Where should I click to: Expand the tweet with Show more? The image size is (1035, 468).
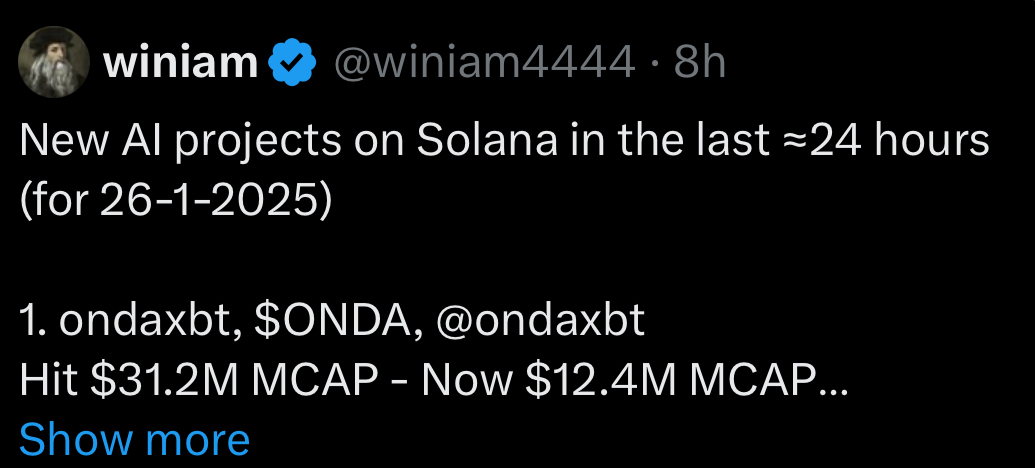click(134, 438)
